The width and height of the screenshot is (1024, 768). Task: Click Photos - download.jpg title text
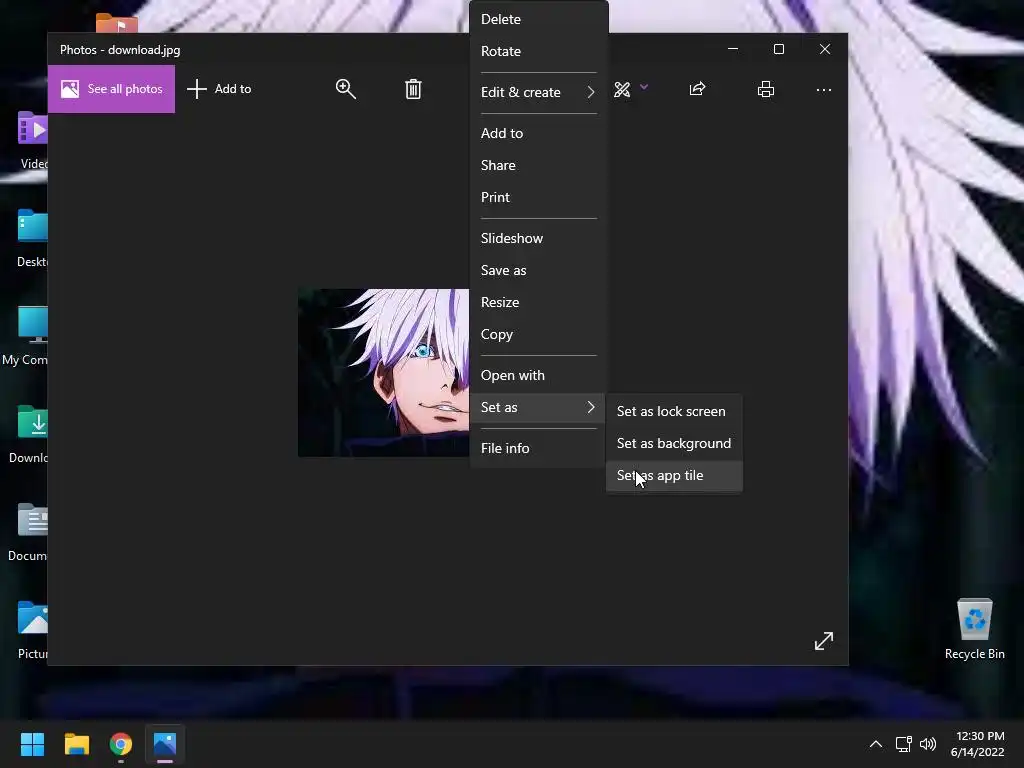click(x=120, y=50)
